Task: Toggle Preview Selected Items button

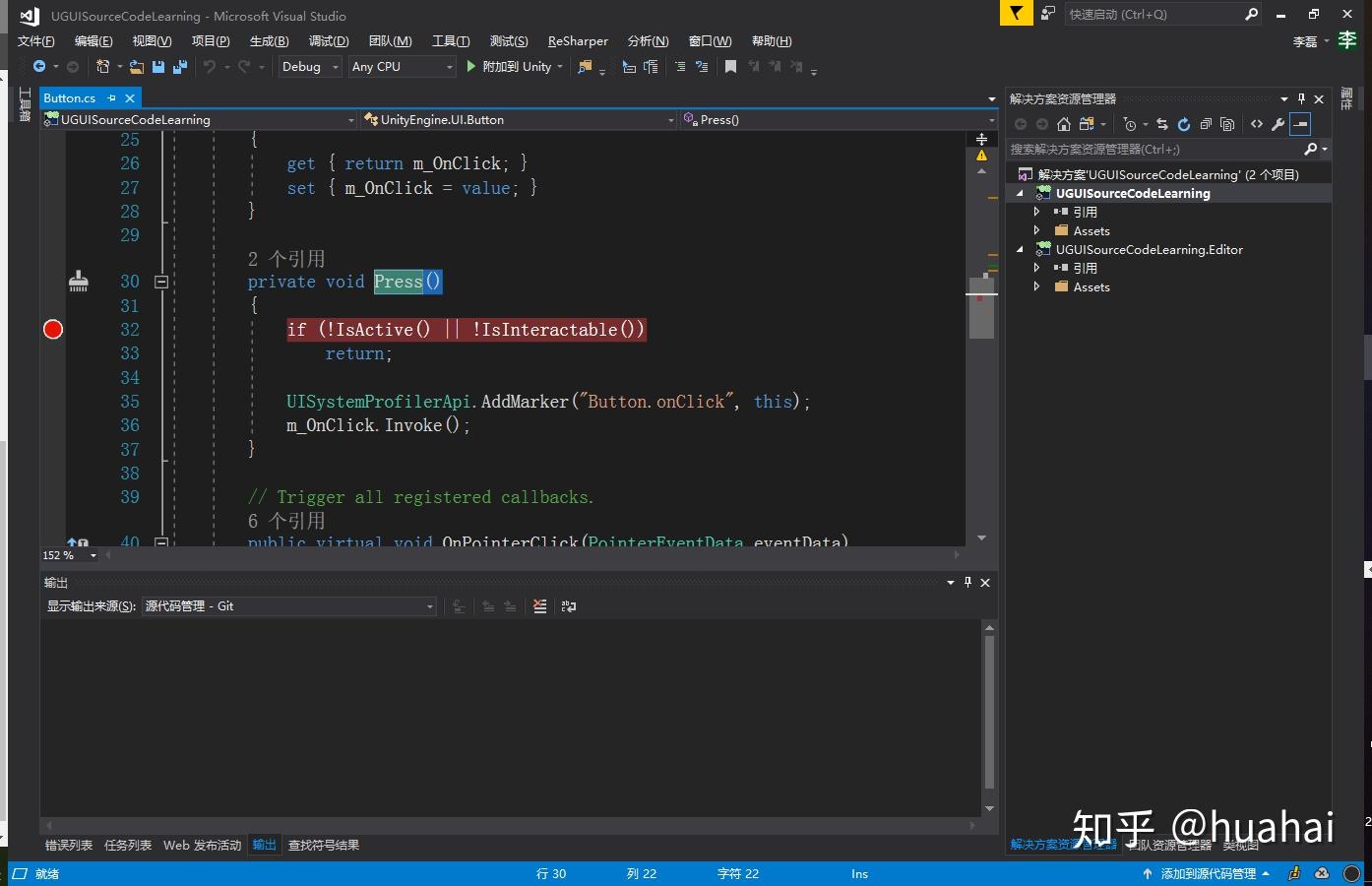Action: point(1300,124)
